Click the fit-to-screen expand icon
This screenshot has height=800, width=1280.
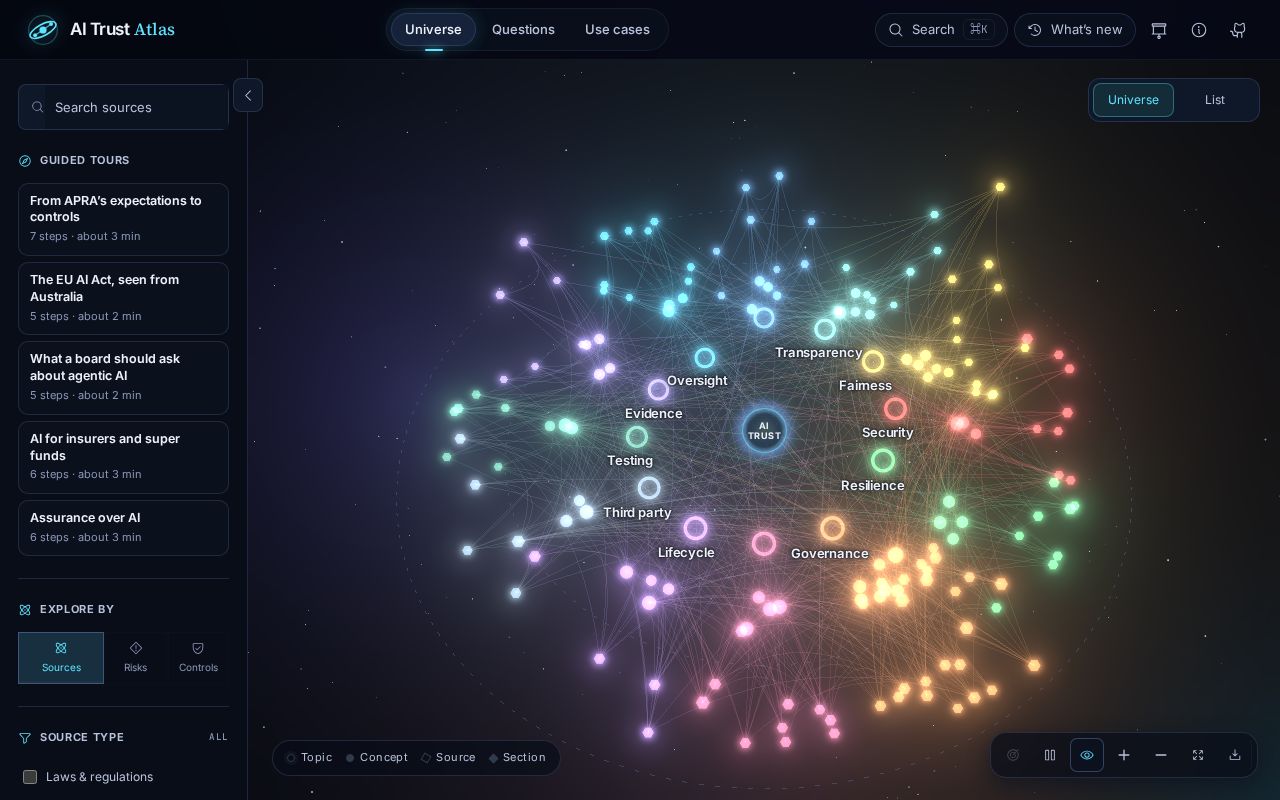click(1198, 755)
